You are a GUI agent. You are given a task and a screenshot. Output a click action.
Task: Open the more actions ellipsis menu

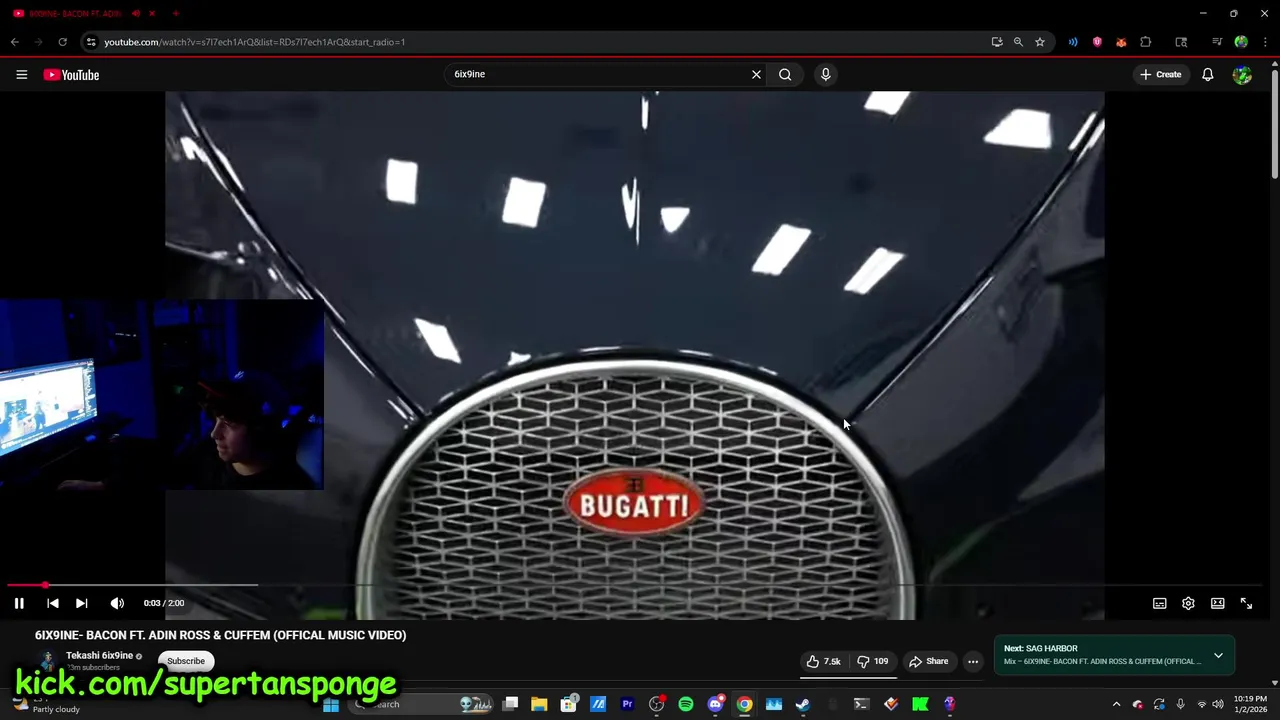973,661
